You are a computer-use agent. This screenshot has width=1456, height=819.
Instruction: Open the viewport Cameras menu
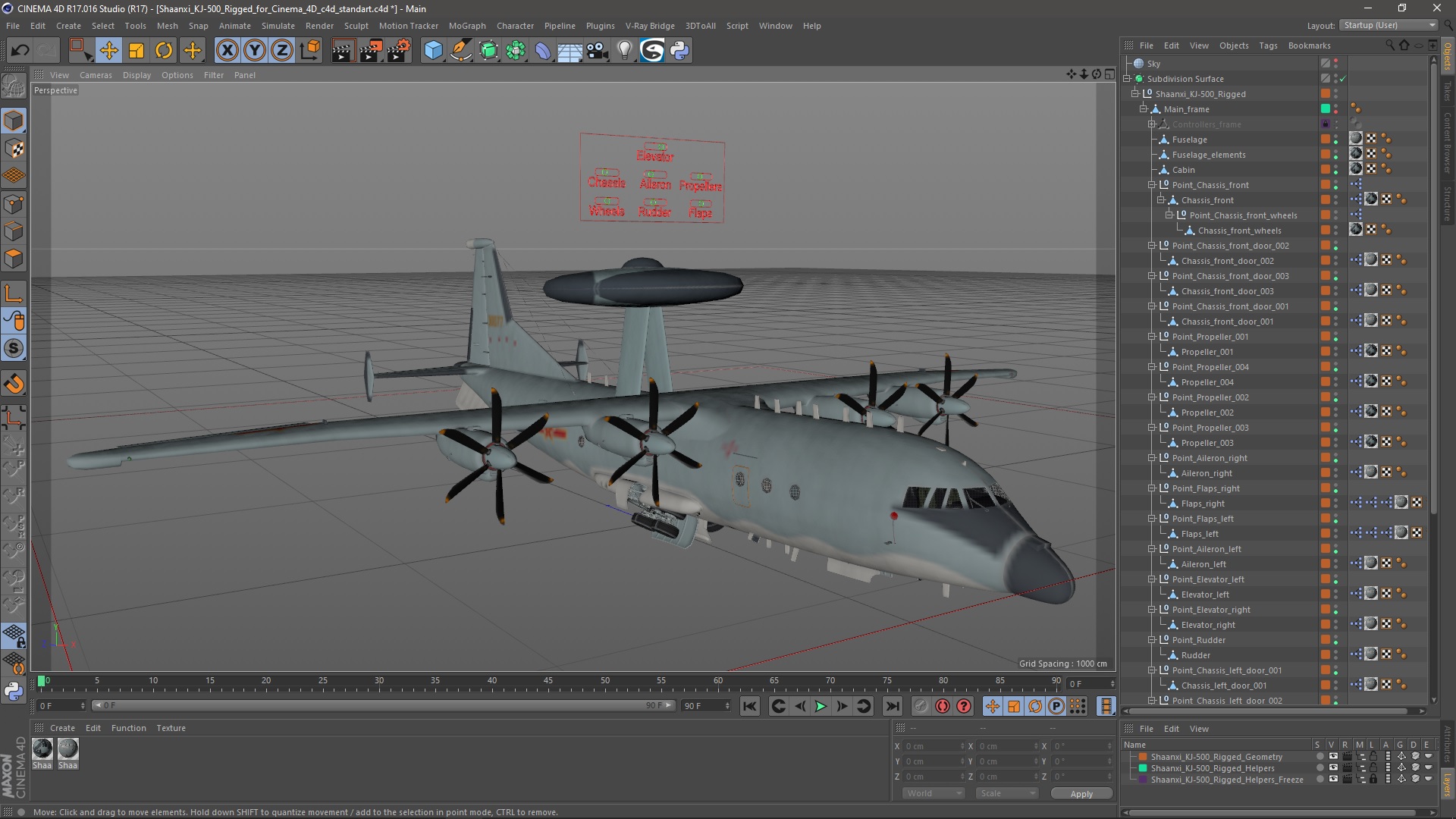point(96,75)
